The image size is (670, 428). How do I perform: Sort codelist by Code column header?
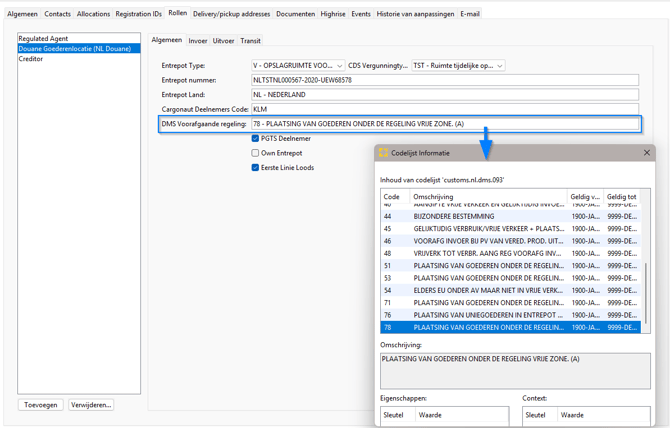click(395, 196)
